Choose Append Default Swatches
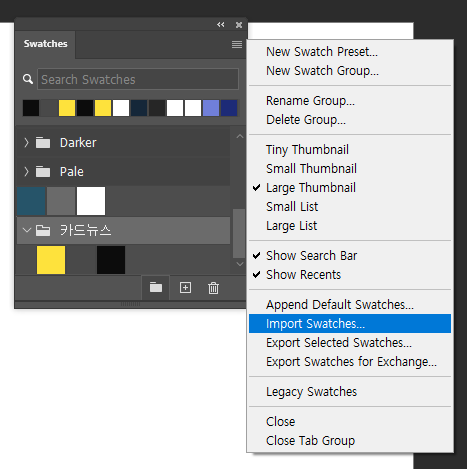The image size is (467, 469). [x=340, y=305]
